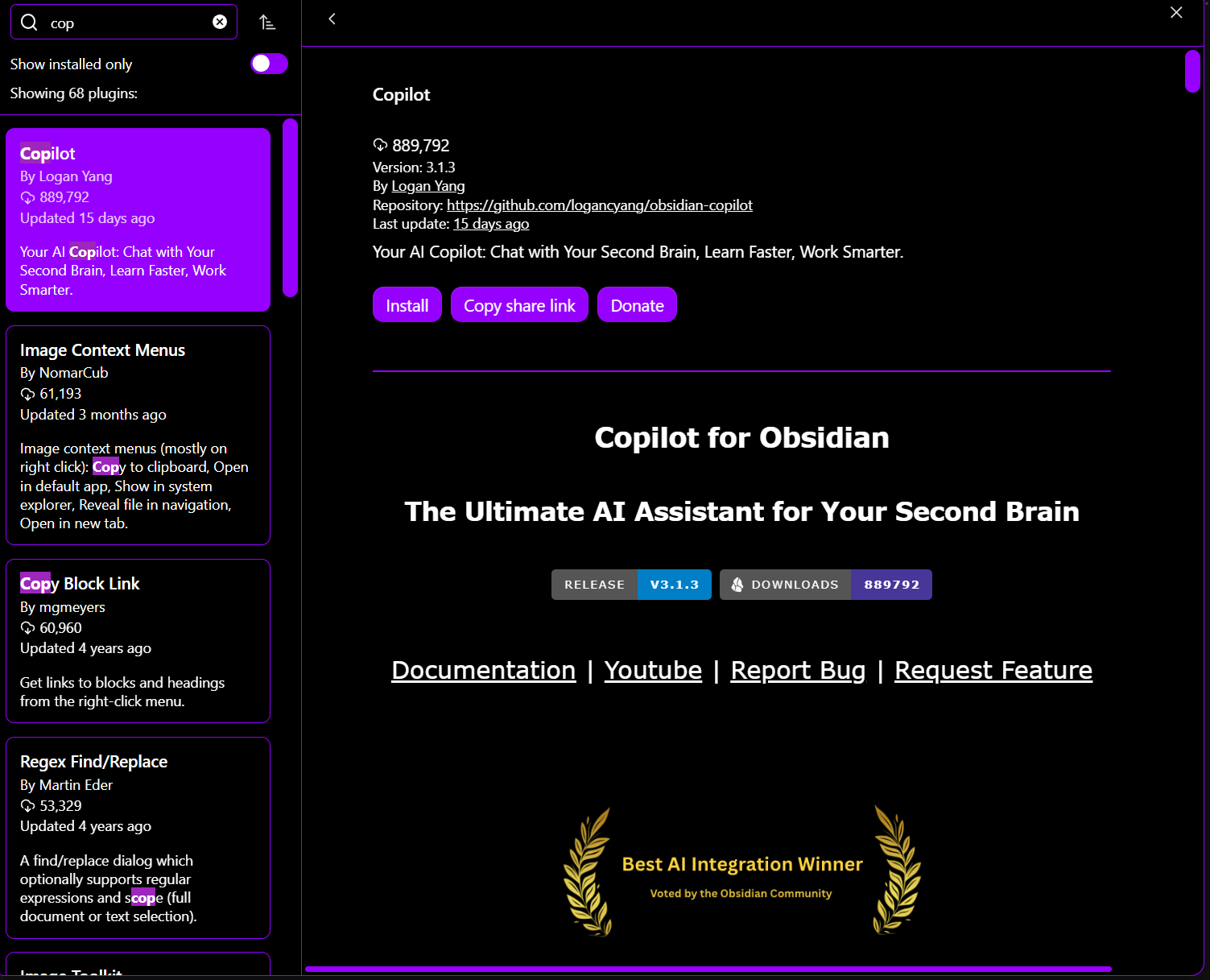Open the GitHub repository link
The image size is (1210, 980).
599,205
